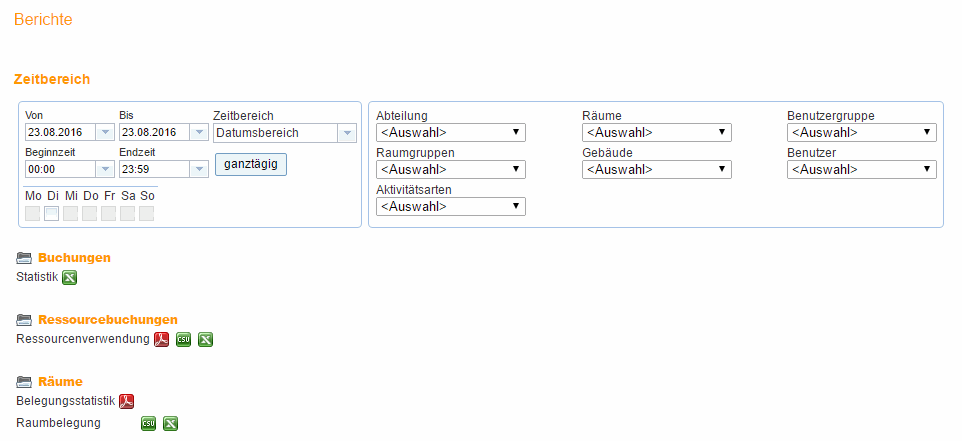Expand the Benutzergruppe dropdown
Screen dimensions: 962x441
click(862, 132)
